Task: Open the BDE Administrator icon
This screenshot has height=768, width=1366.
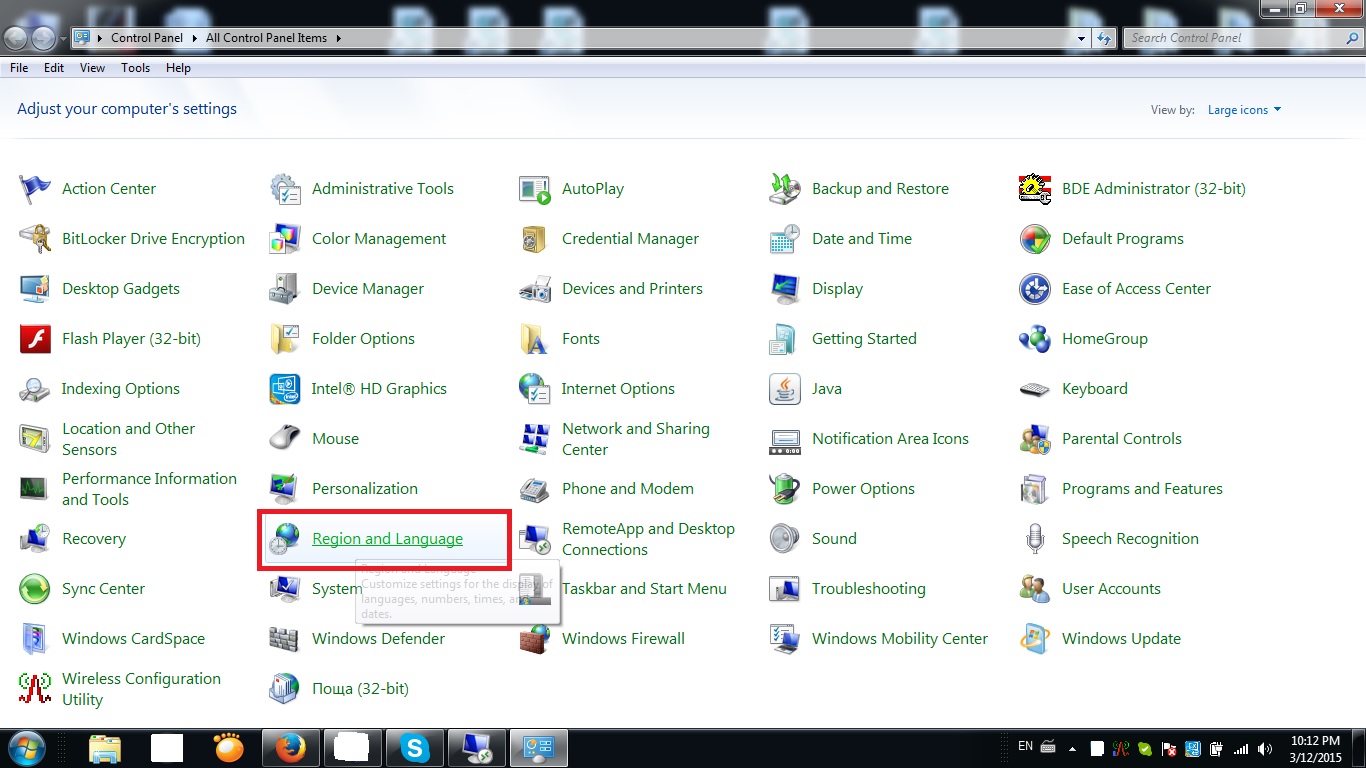Action: pos(1035,188)
